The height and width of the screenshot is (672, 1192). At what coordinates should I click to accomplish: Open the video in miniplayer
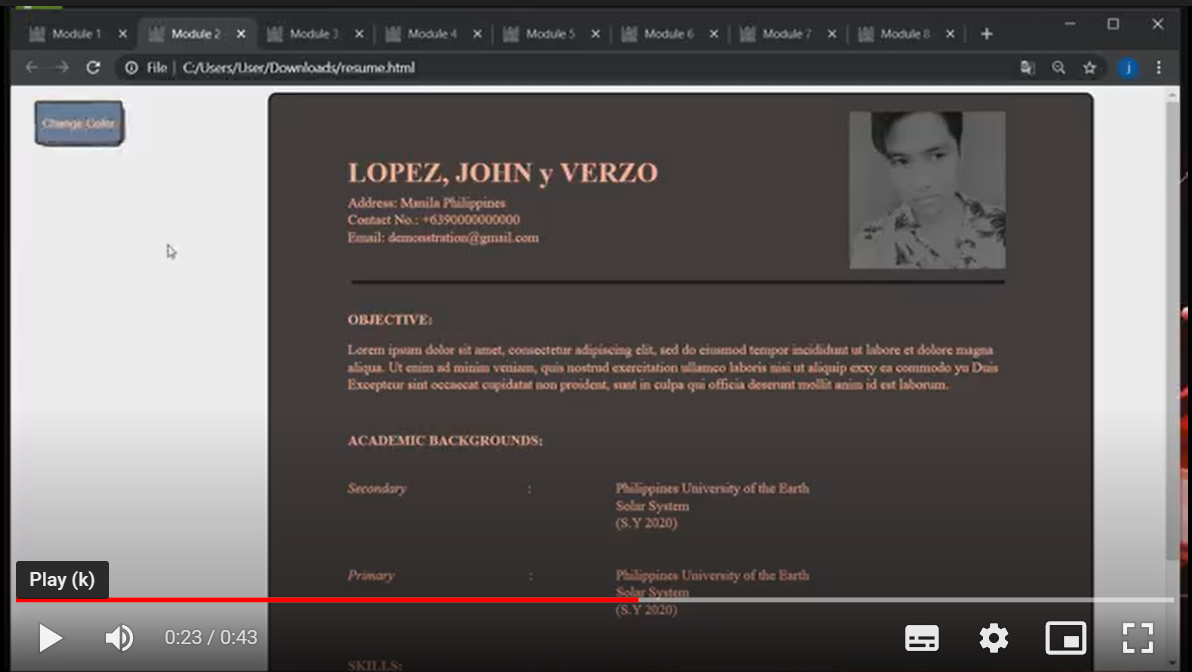tap(1066, 638)
